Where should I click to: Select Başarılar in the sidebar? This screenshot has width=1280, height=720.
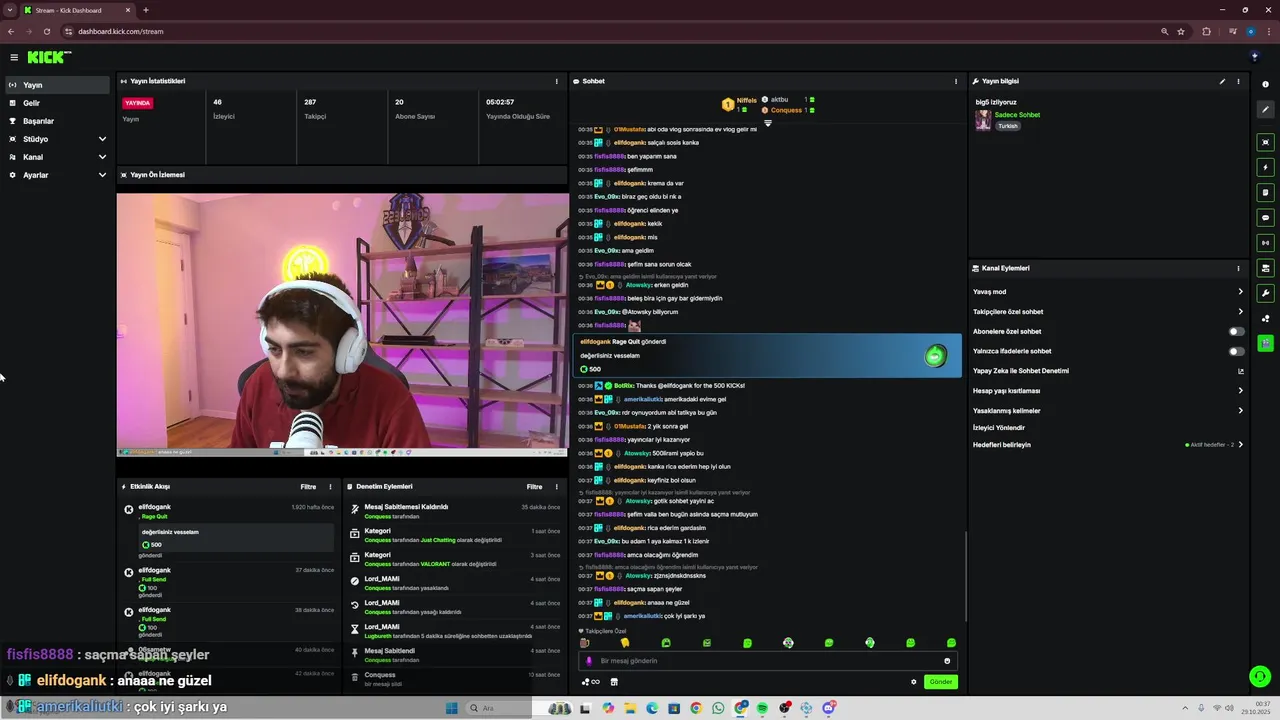point(58,121)
